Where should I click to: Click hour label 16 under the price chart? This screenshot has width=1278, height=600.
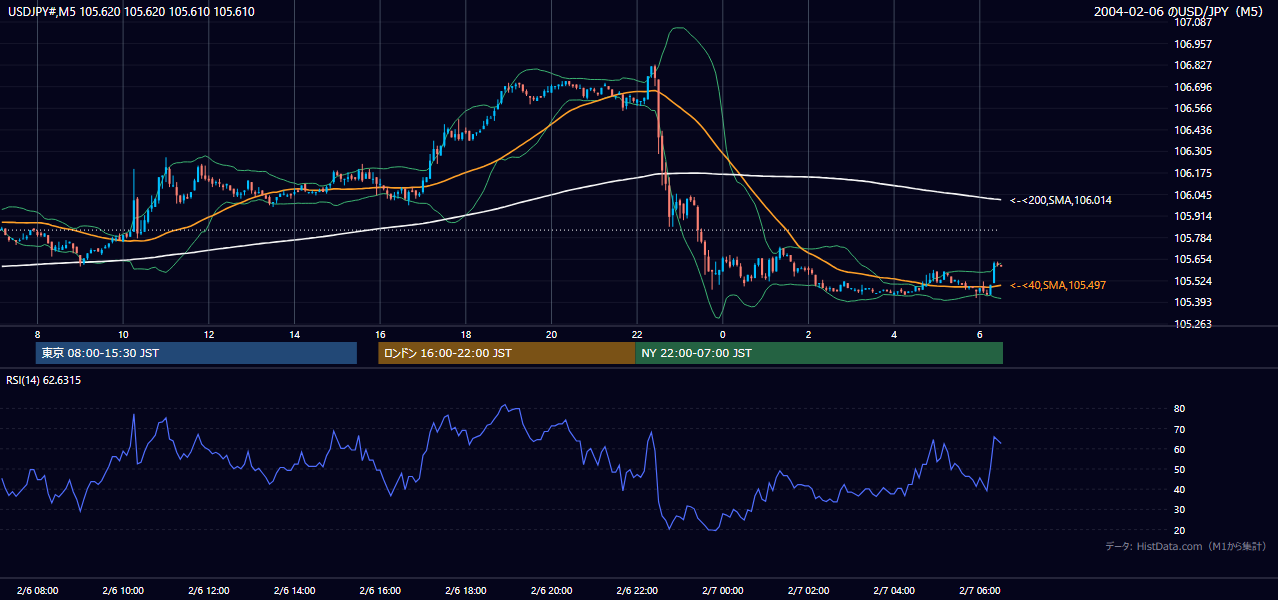[380, 334]
